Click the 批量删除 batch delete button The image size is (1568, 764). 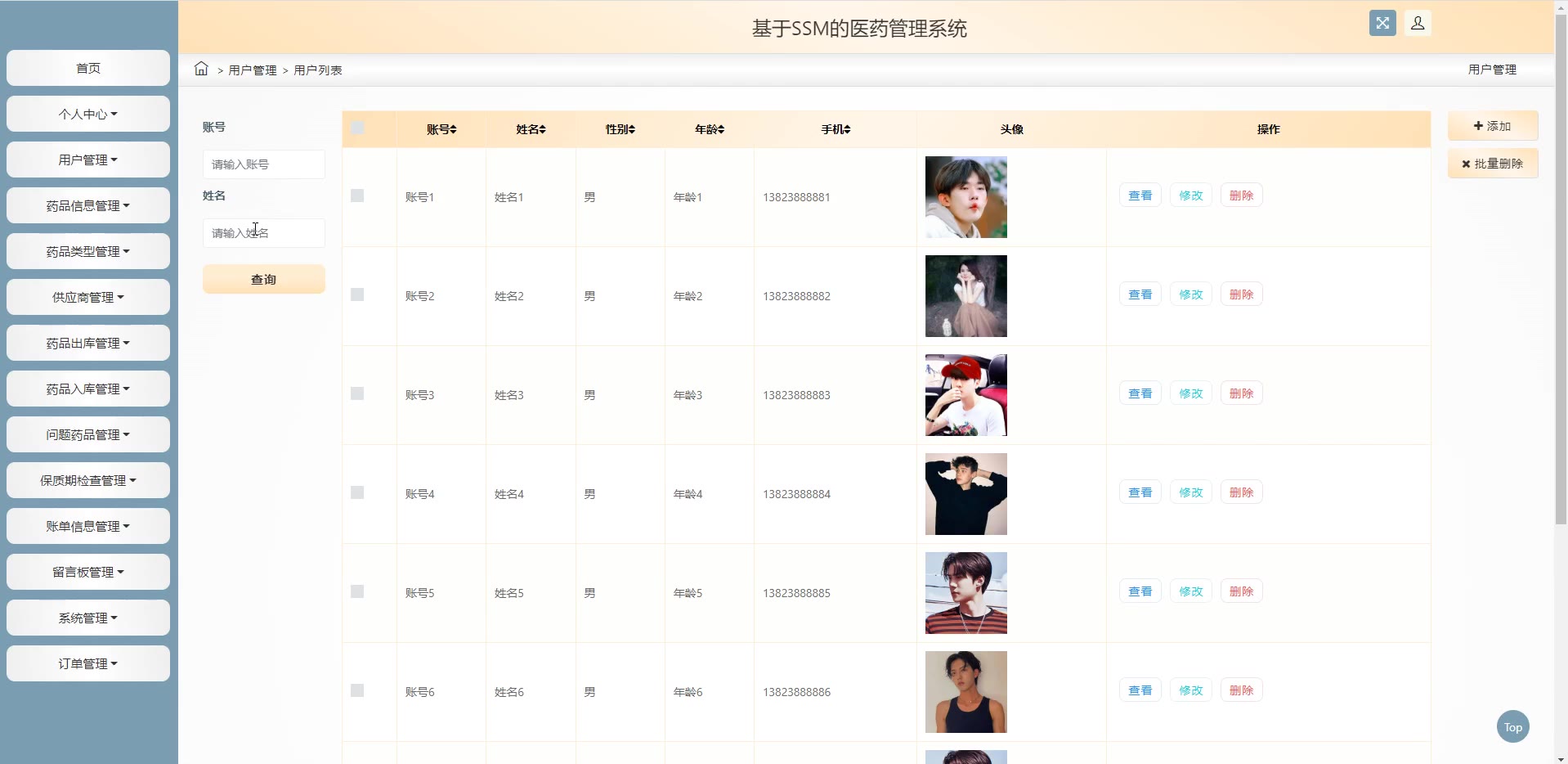pos(1493,164)
